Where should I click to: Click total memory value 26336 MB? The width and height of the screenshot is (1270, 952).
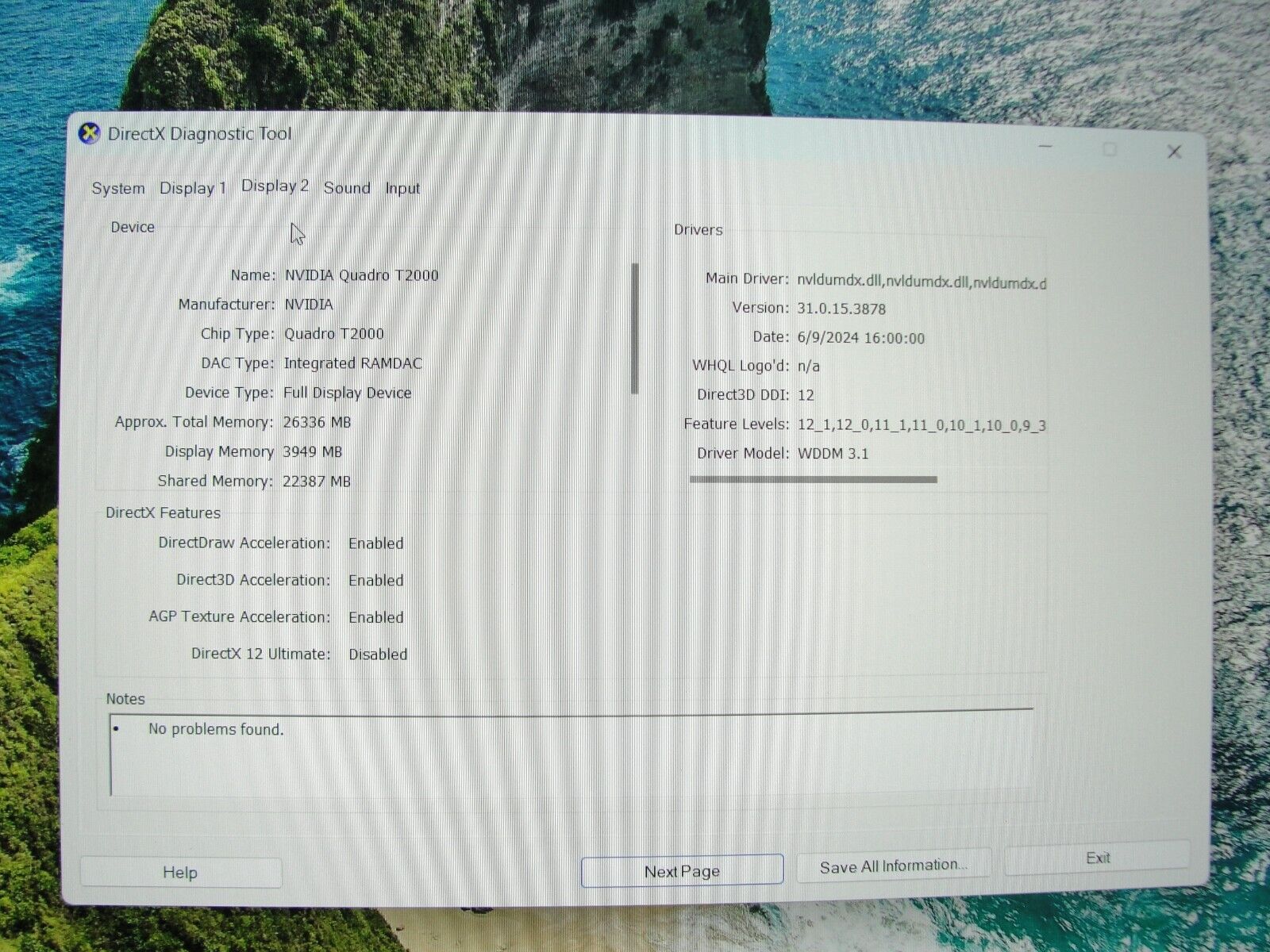(317, 422)
